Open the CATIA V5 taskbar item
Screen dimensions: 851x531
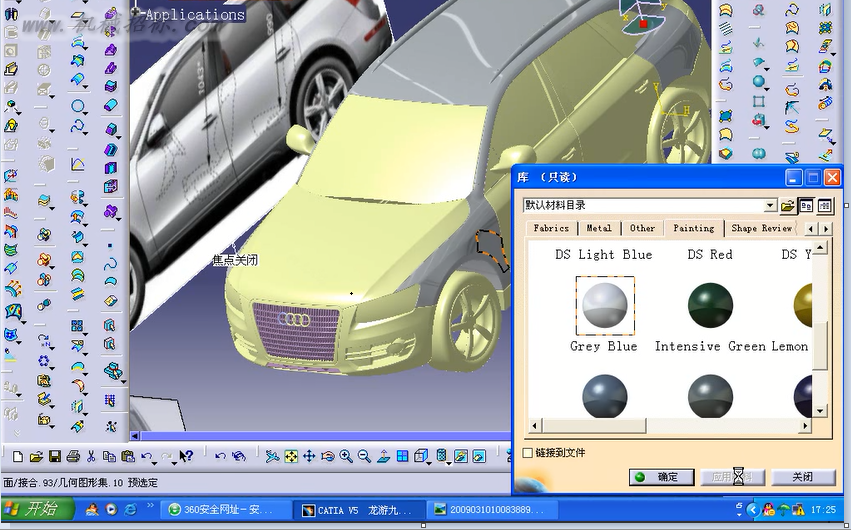359,510
